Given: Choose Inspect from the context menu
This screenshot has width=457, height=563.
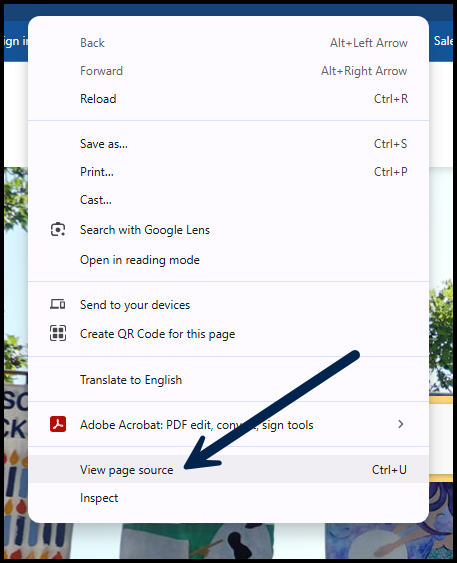Looking at the screenshot, I should tap(228, 498).
